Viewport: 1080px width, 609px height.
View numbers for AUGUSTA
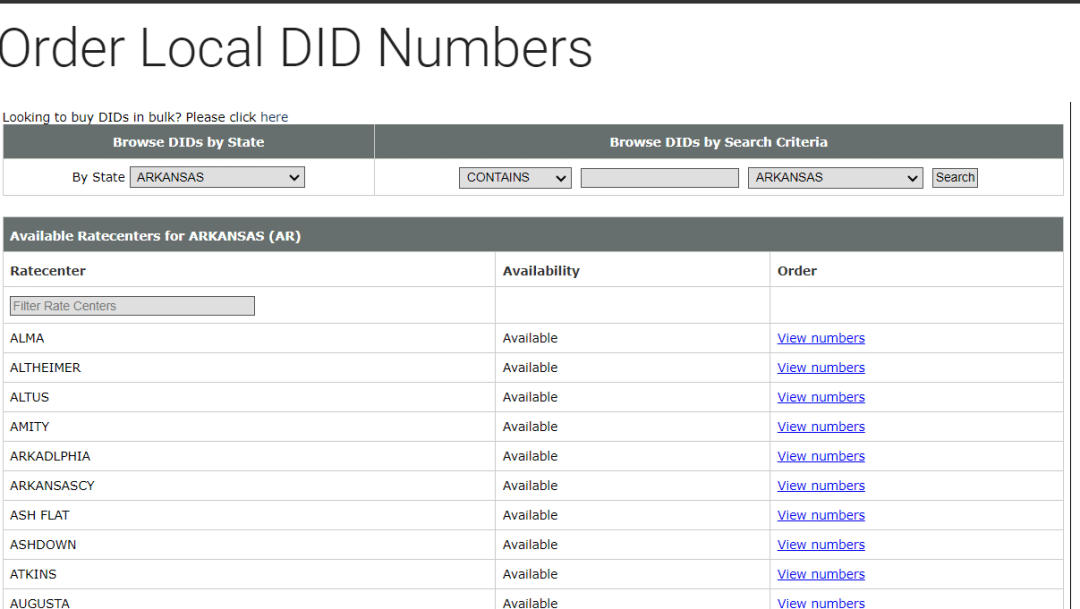820,602
